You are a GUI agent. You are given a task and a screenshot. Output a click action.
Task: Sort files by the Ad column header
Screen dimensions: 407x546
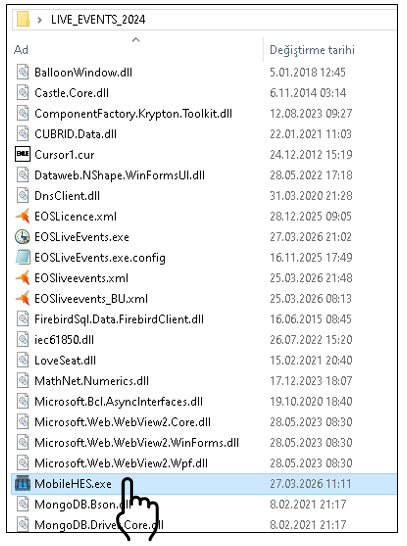(x=21, y=50)
